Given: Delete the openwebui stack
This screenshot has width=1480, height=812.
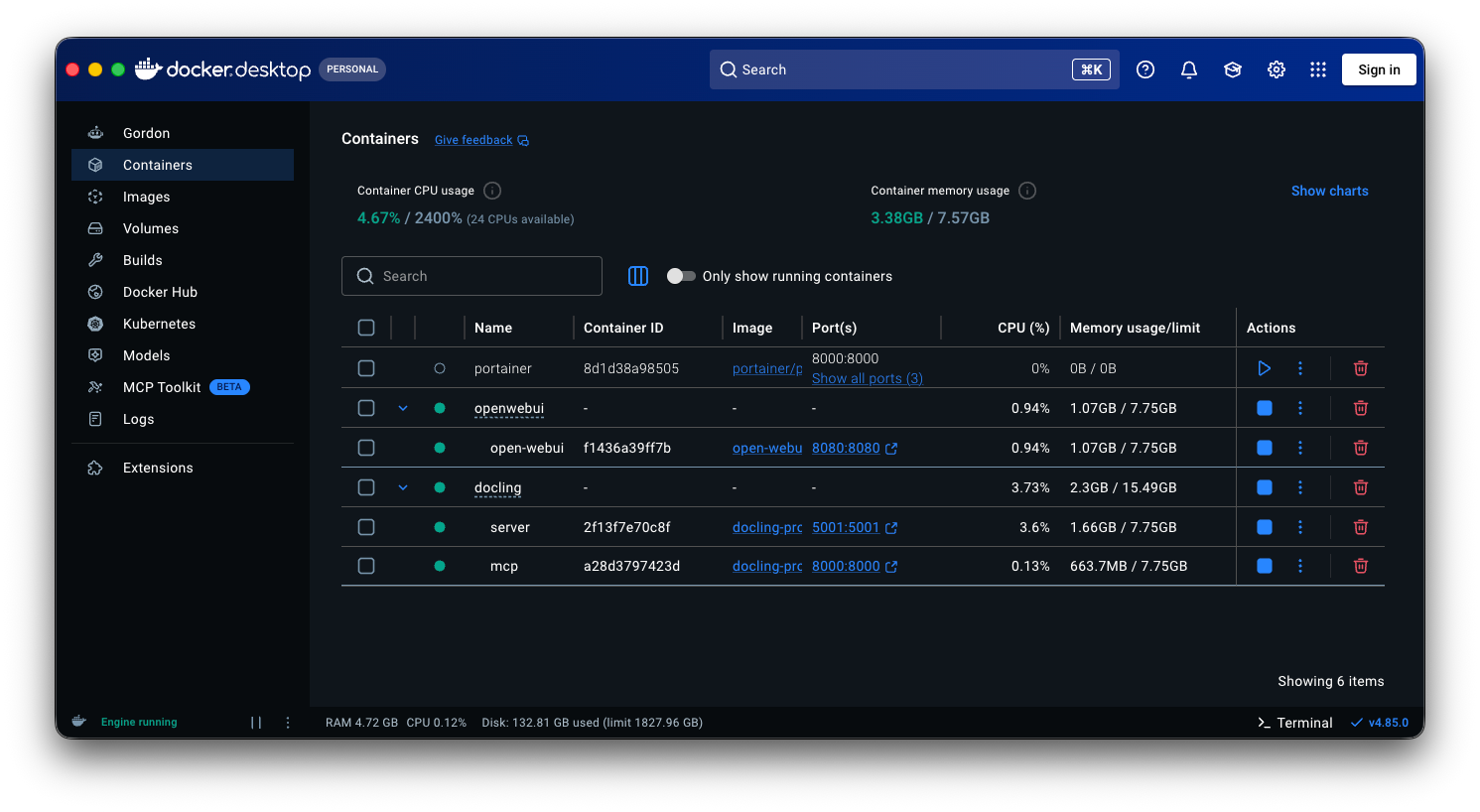Looking at the screenshot, I should coord(1361,408).
